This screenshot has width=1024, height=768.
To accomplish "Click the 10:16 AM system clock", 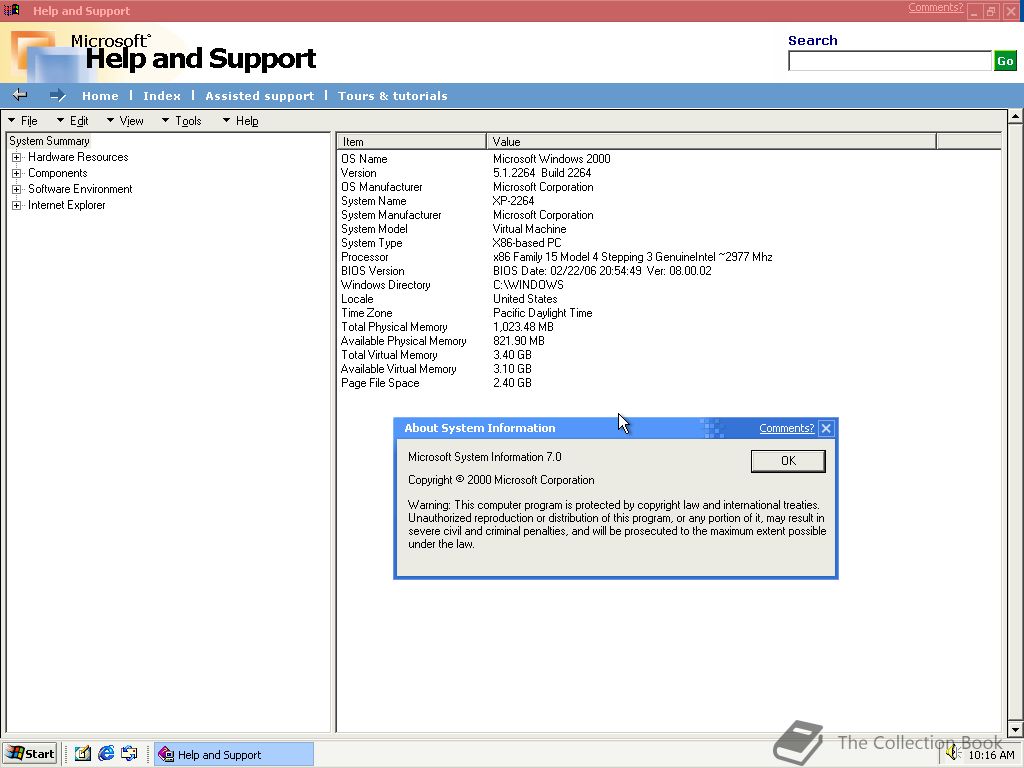I will point(991,755).
